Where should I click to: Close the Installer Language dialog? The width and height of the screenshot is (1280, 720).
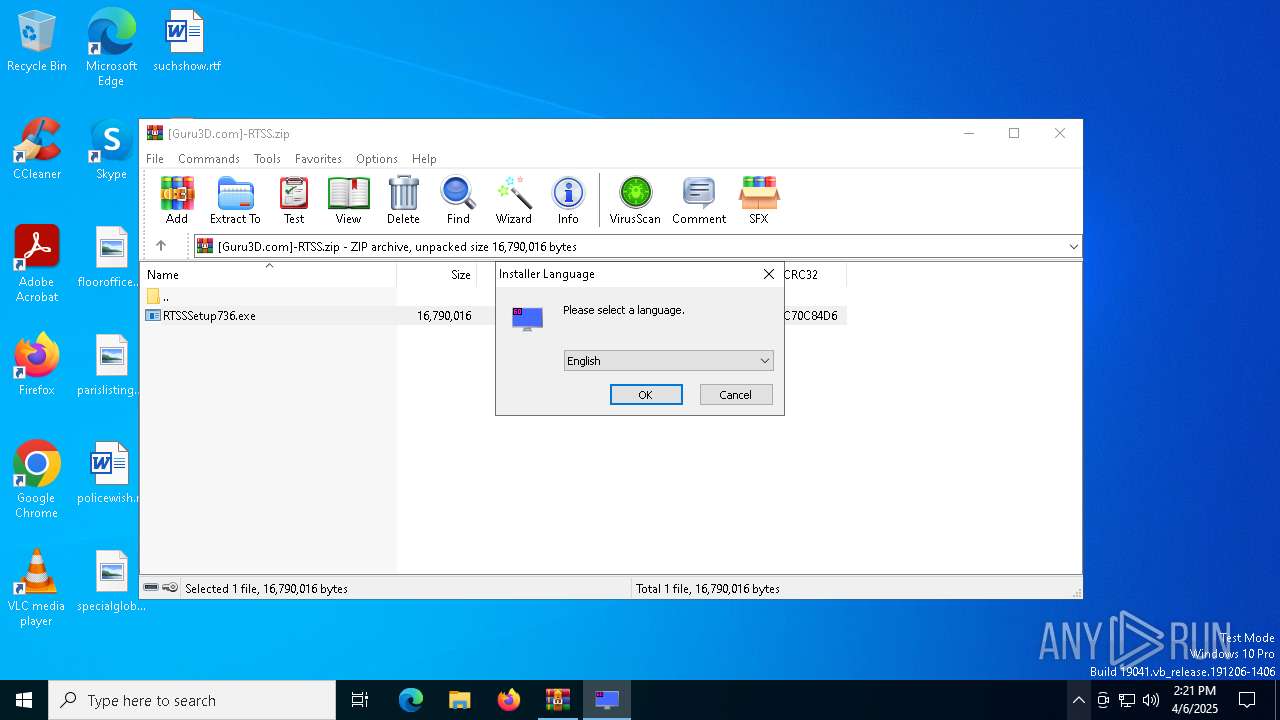(x=768, y=274)
